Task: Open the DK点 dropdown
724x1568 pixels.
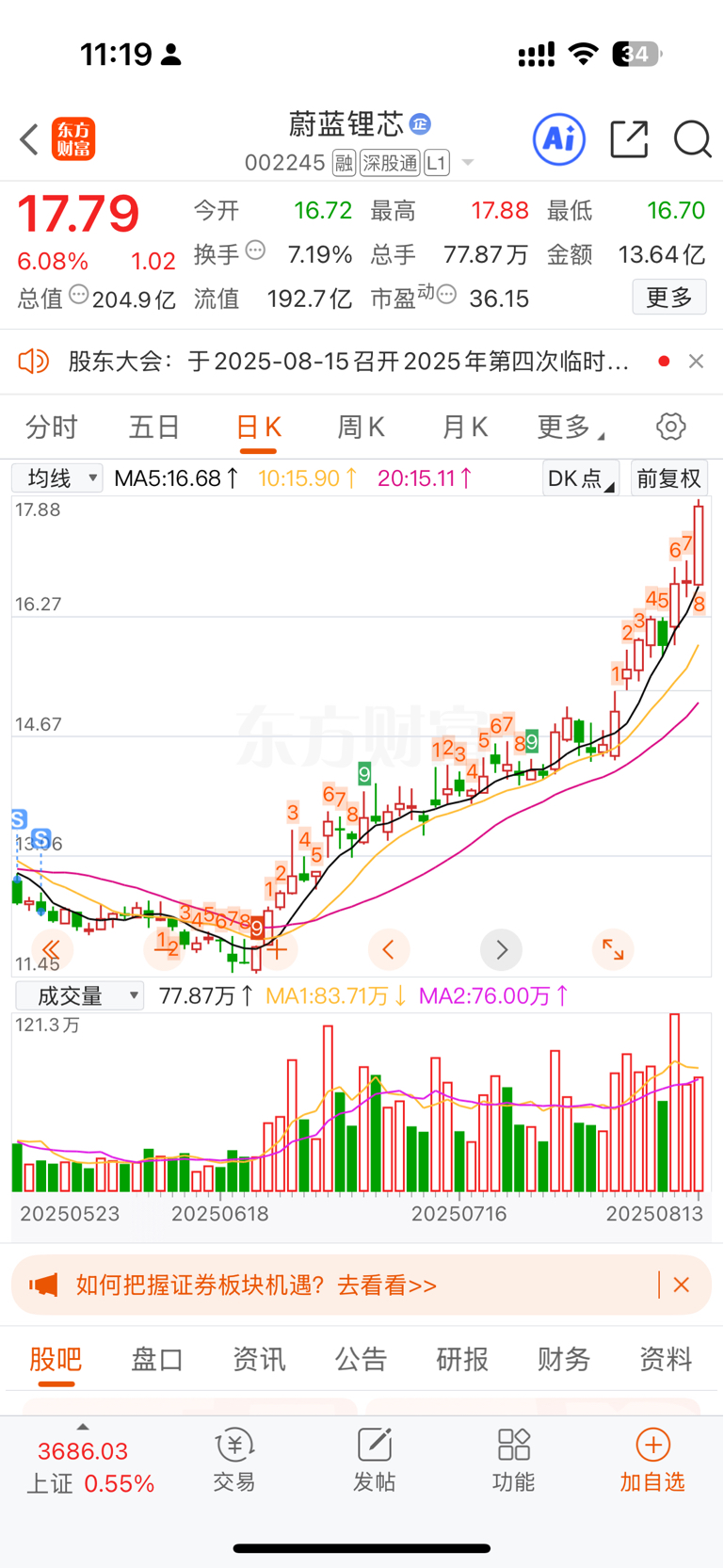Action: [581, 478]
